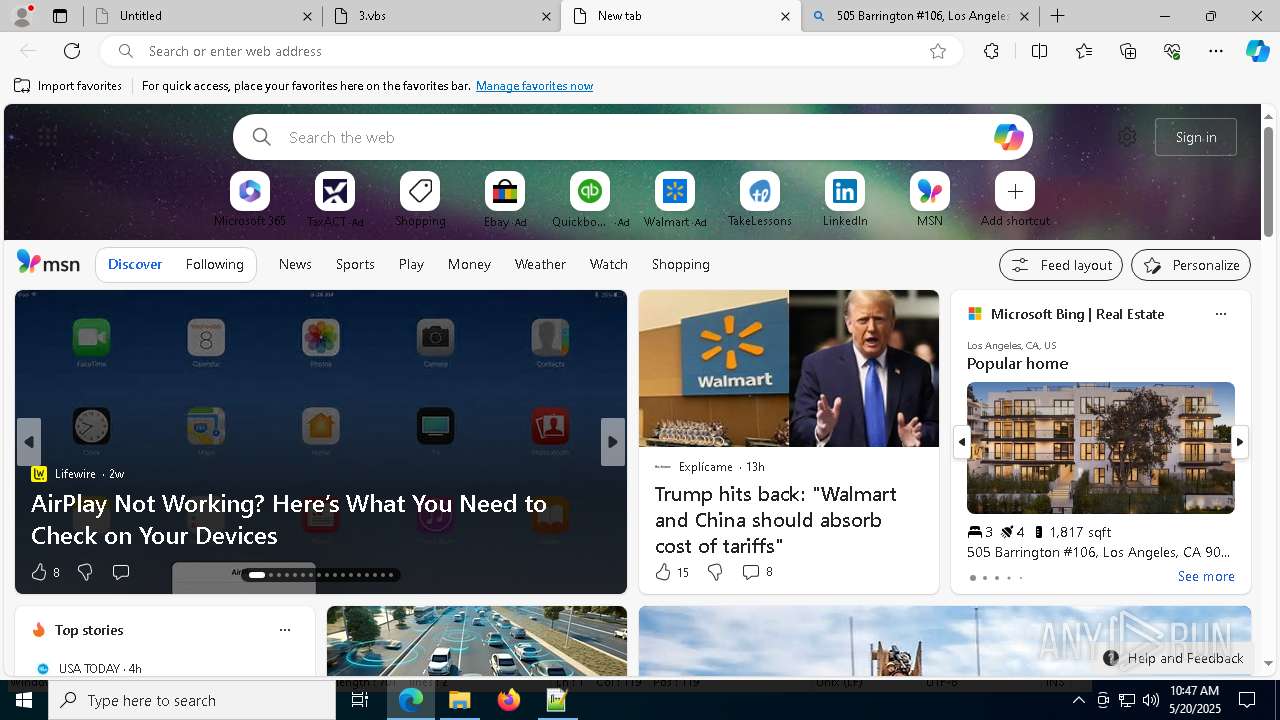Open the Sports section

(355, 265)
